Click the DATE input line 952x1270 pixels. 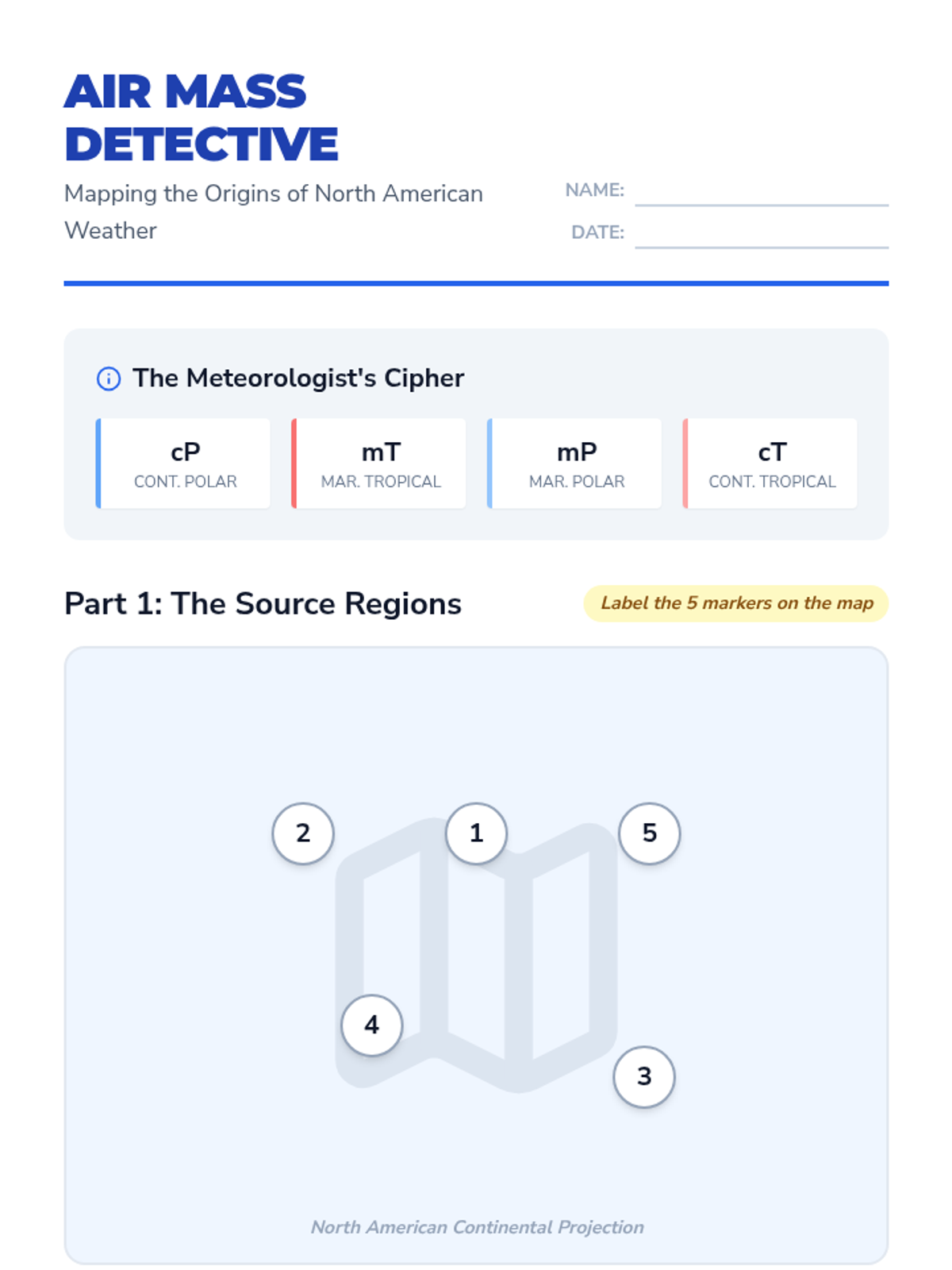[762, 236]
